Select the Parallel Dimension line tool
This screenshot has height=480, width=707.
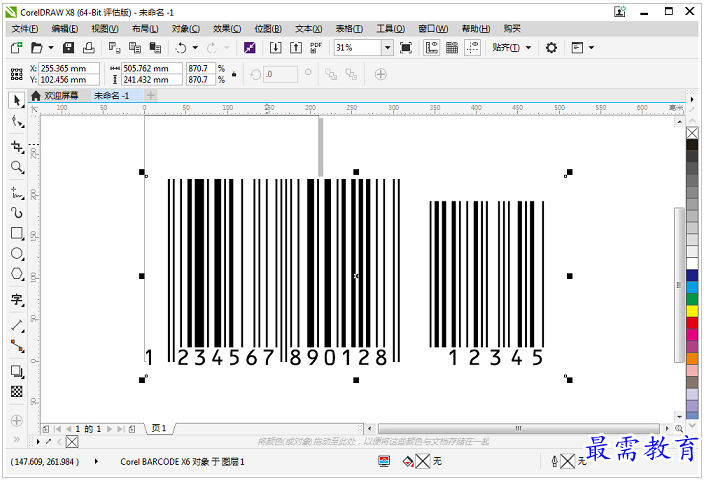(x=17, y=325)
